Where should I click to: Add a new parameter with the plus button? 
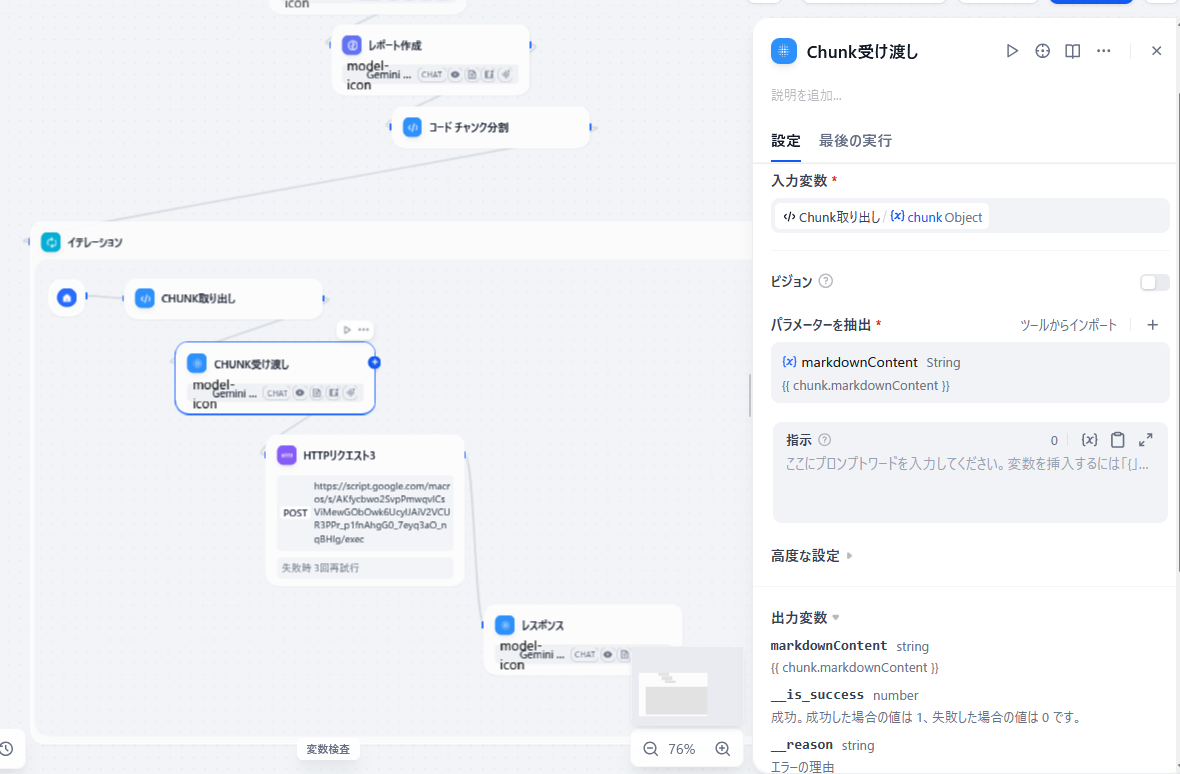(x=1152, y=324)
